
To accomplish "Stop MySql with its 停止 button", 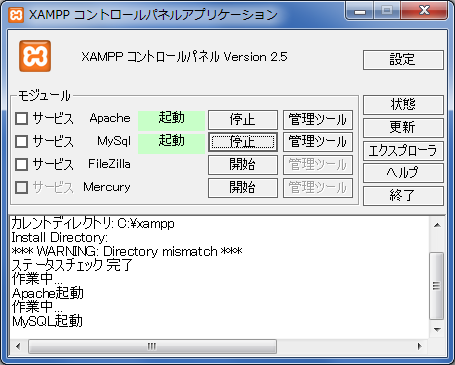I will point(243,142).
